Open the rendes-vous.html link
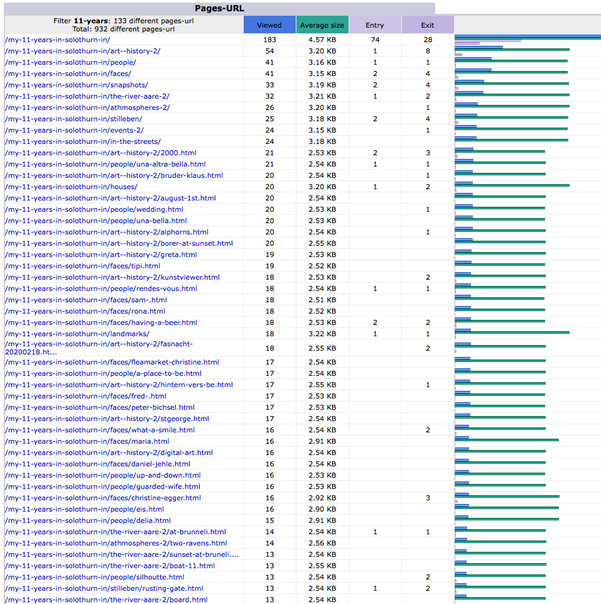The image size is (601, 604). [x=101, y=289]
